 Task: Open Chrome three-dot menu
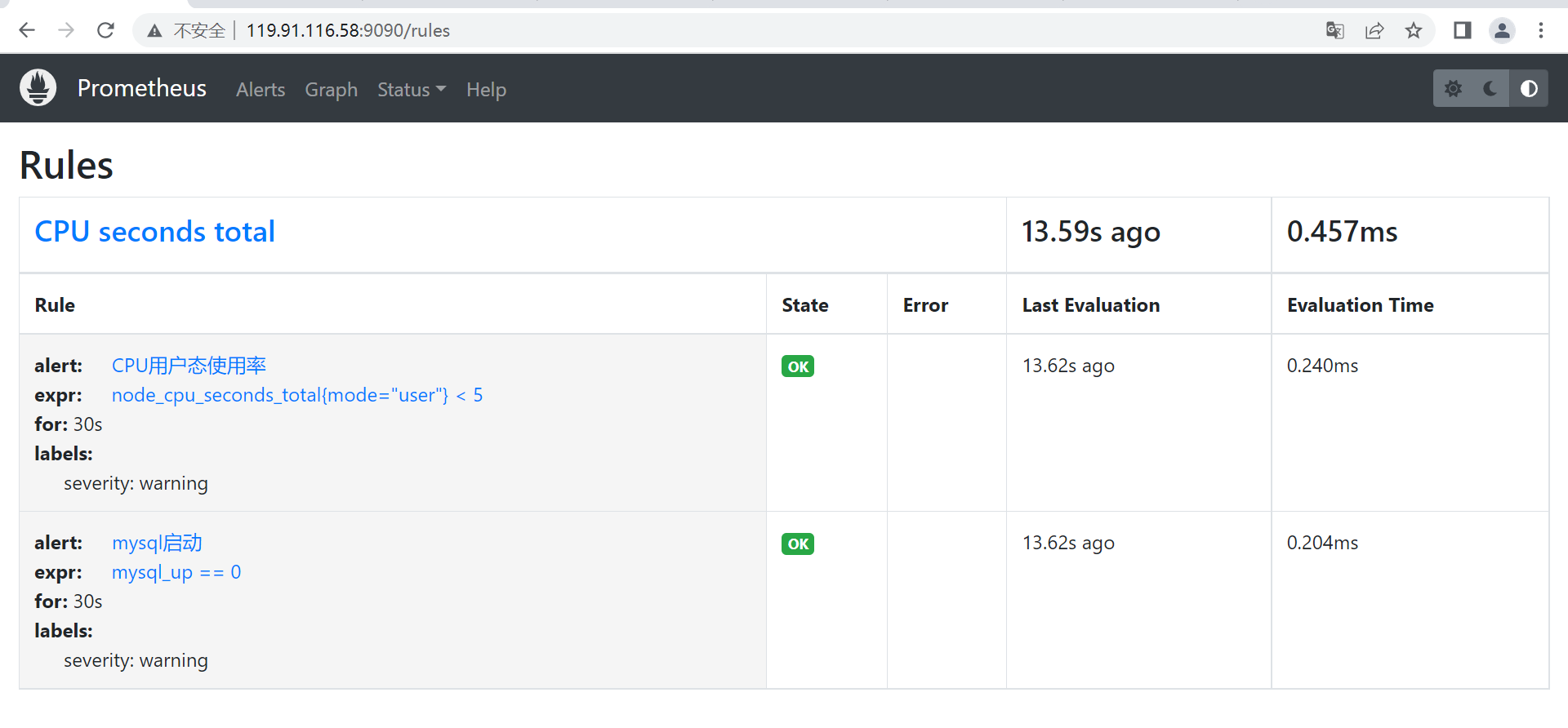pyautogui.click(x=1541, y=30)
